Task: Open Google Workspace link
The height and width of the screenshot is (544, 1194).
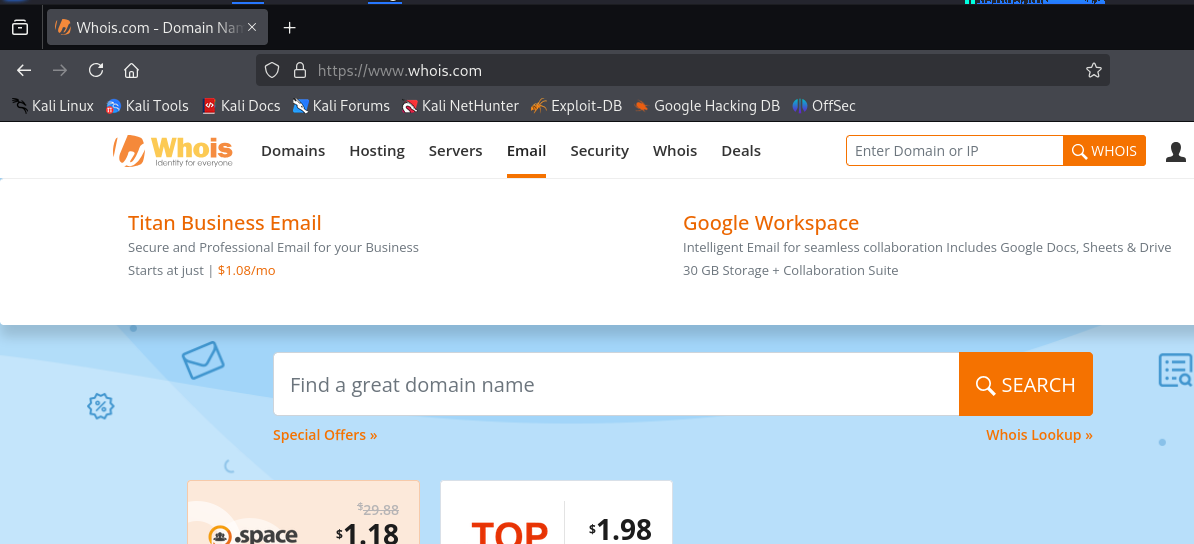Action: 771,223
